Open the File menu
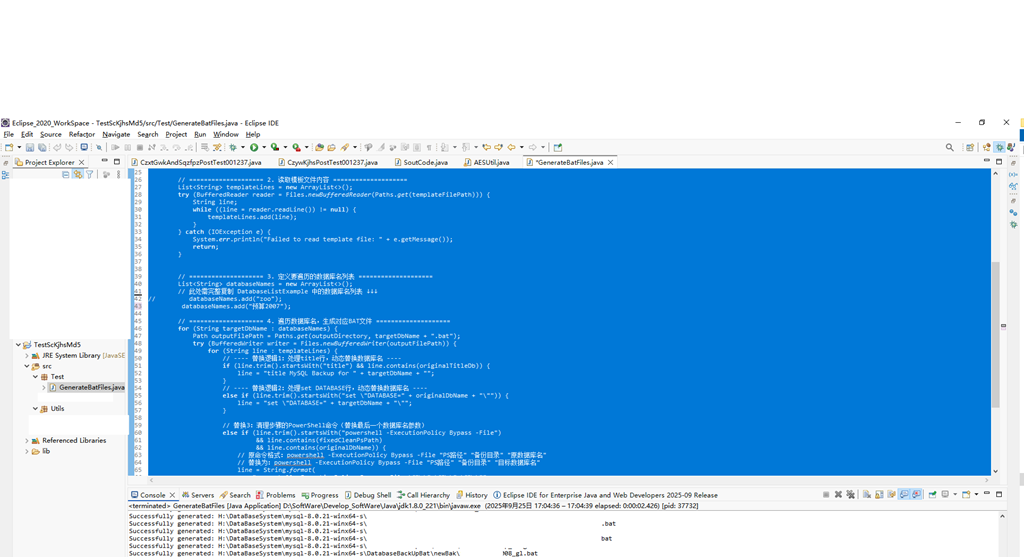This screenshot has height=557, width=1024. coord(8,135)
